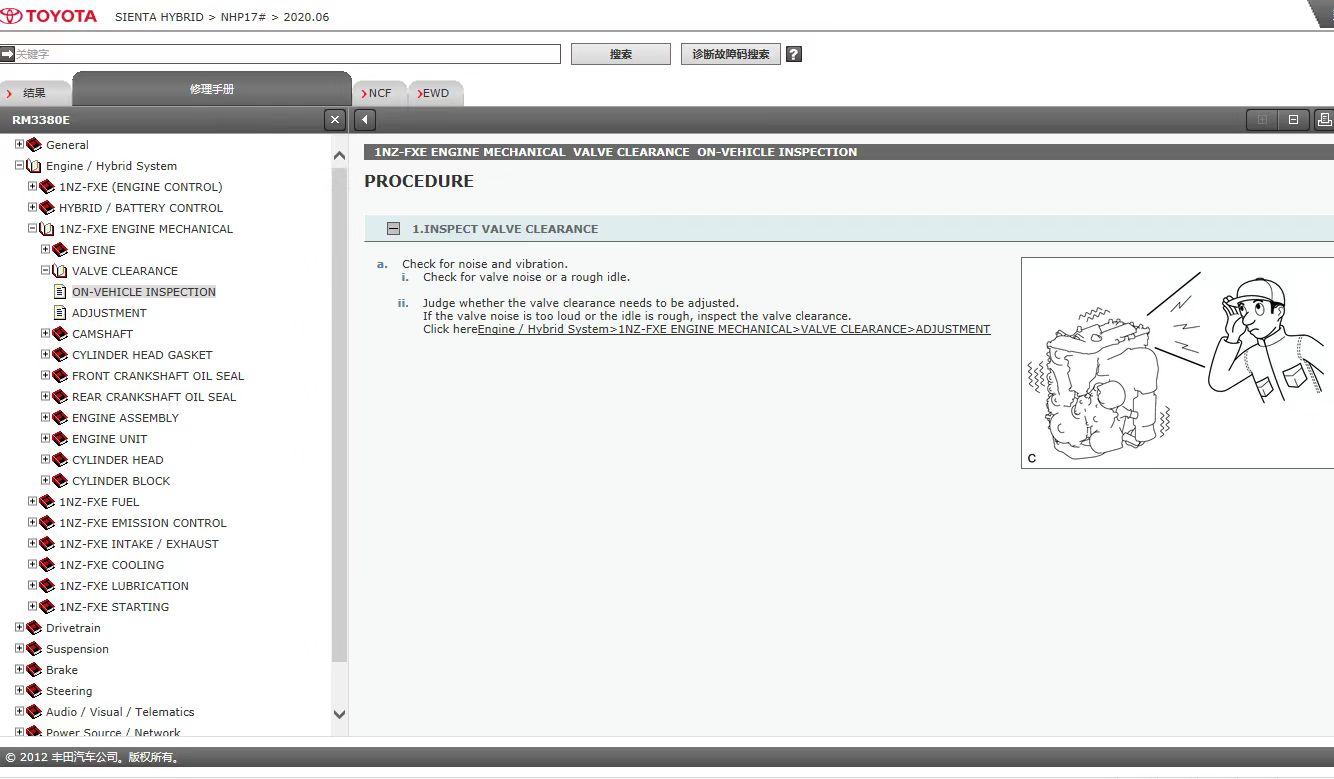The height and width of the screenshot is (779, 1334).
Task: Click the ON-VEHICLE INSPECTION document icon
Action: (x=61, y=292)
